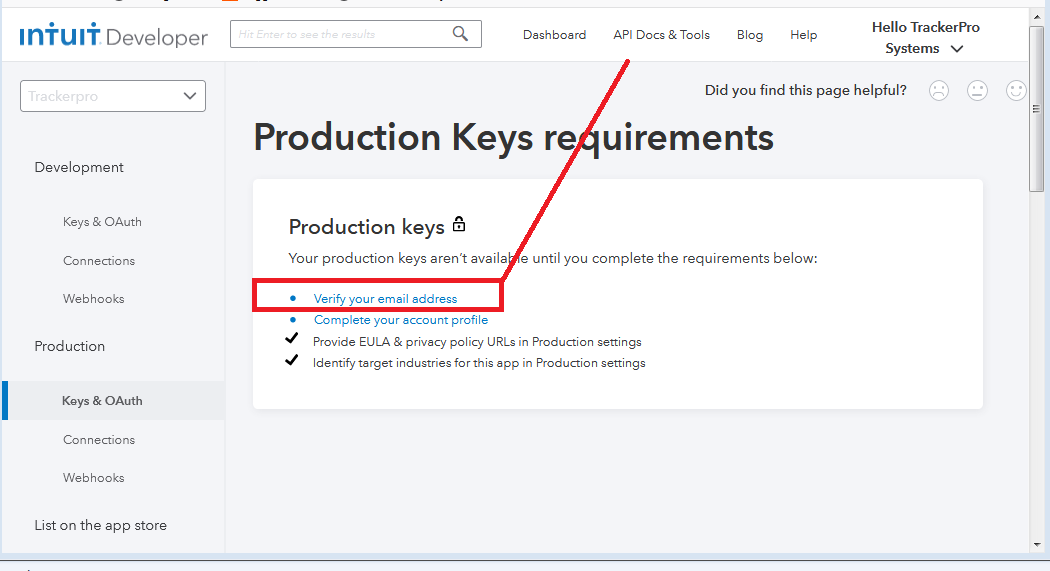Open API Docs & Tools menu
The width and height of the screenshot is (1050, 571).
click(x=661, y=35)
